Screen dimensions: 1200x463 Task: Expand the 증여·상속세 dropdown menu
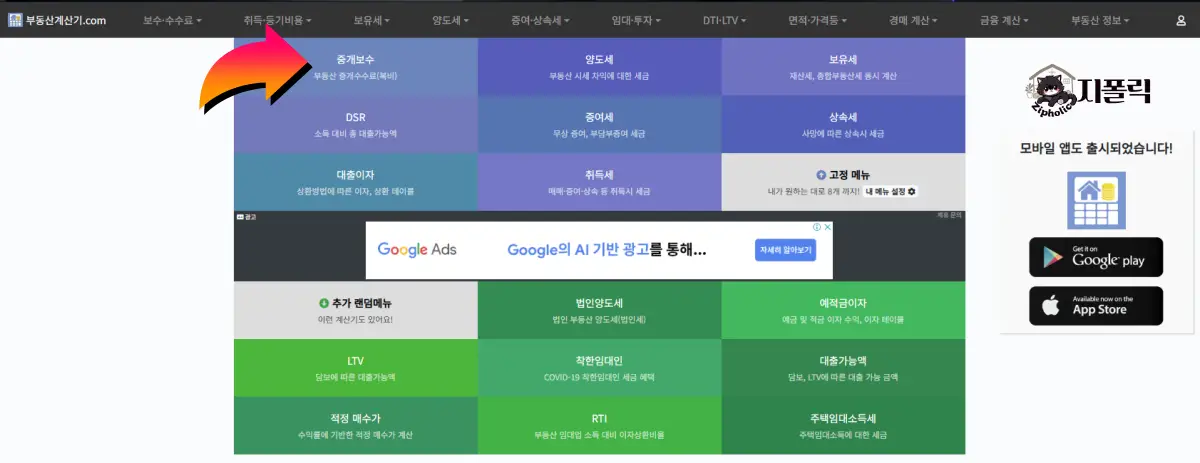[x=541, y=20]
